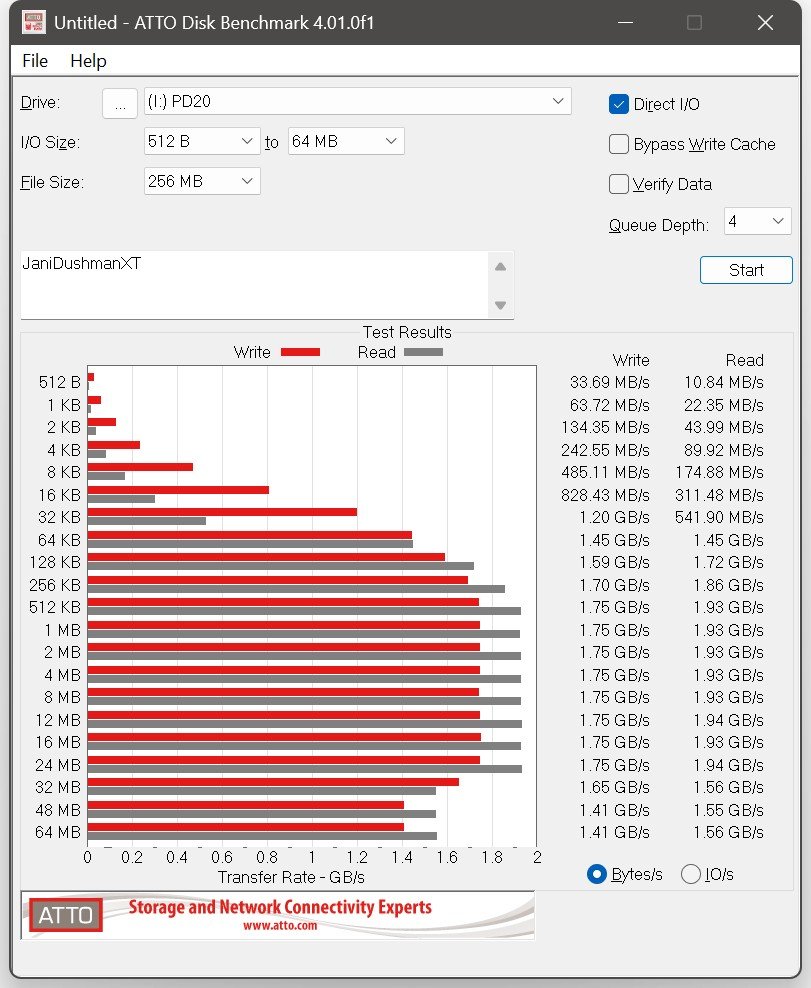Viewport: 811px width, 988px height.
Task: Expand the I/O Size minimum dropdown
Action: 202,142
